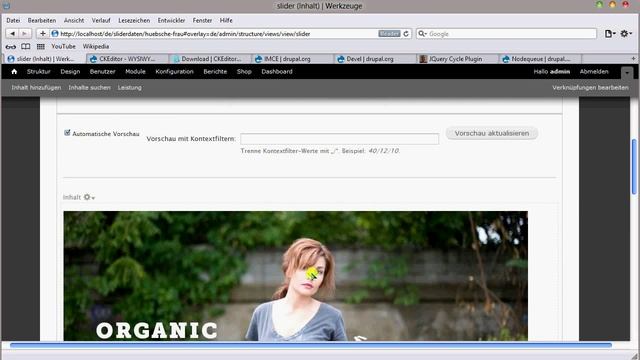Click the slider preview image of the woman
The image size is (640, 360).
click(296, 276)
